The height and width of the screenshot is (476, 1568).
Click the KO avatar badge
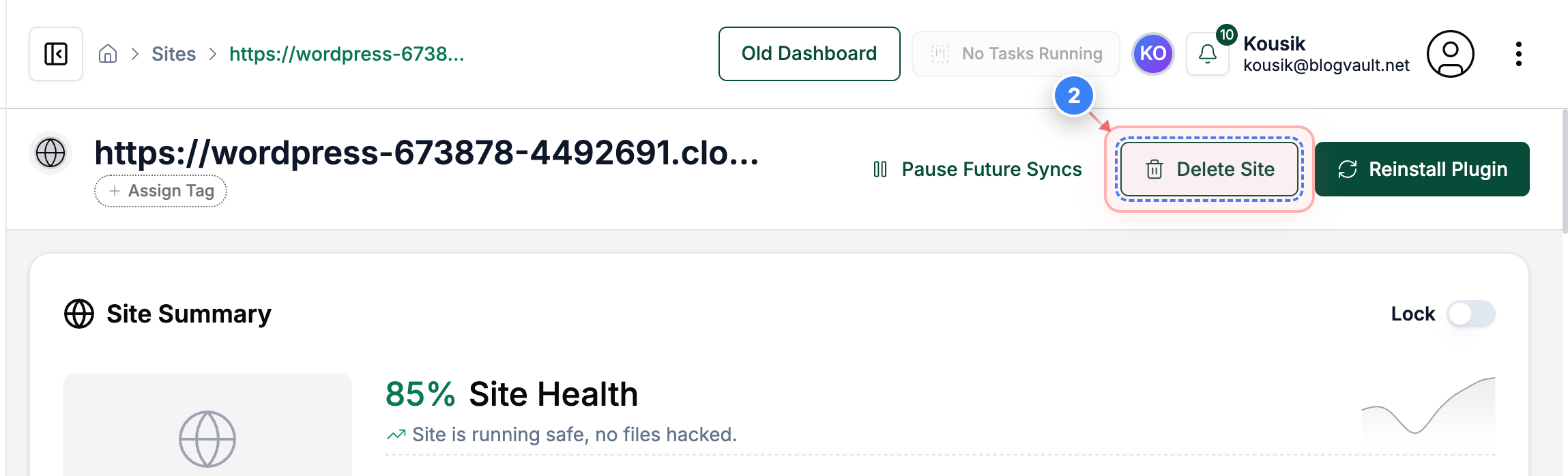[1152, 54]
